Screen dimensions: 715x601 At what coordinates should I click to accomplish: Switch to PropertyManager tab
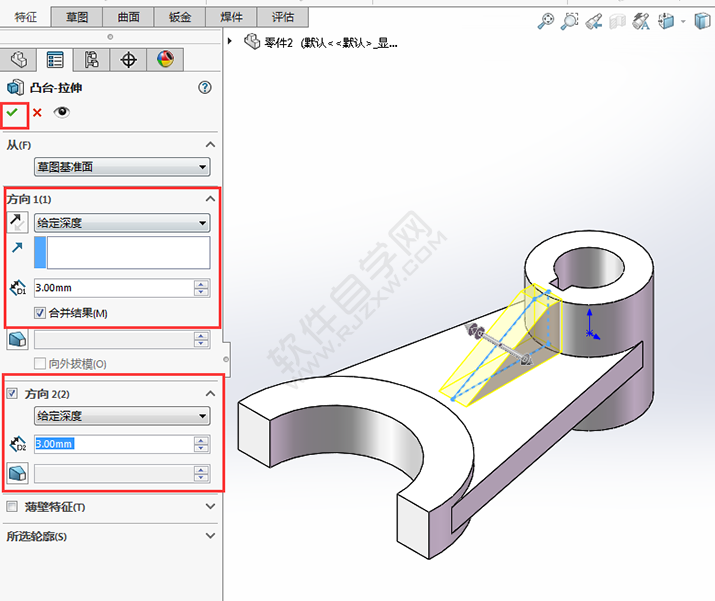(x=55, y=60)
